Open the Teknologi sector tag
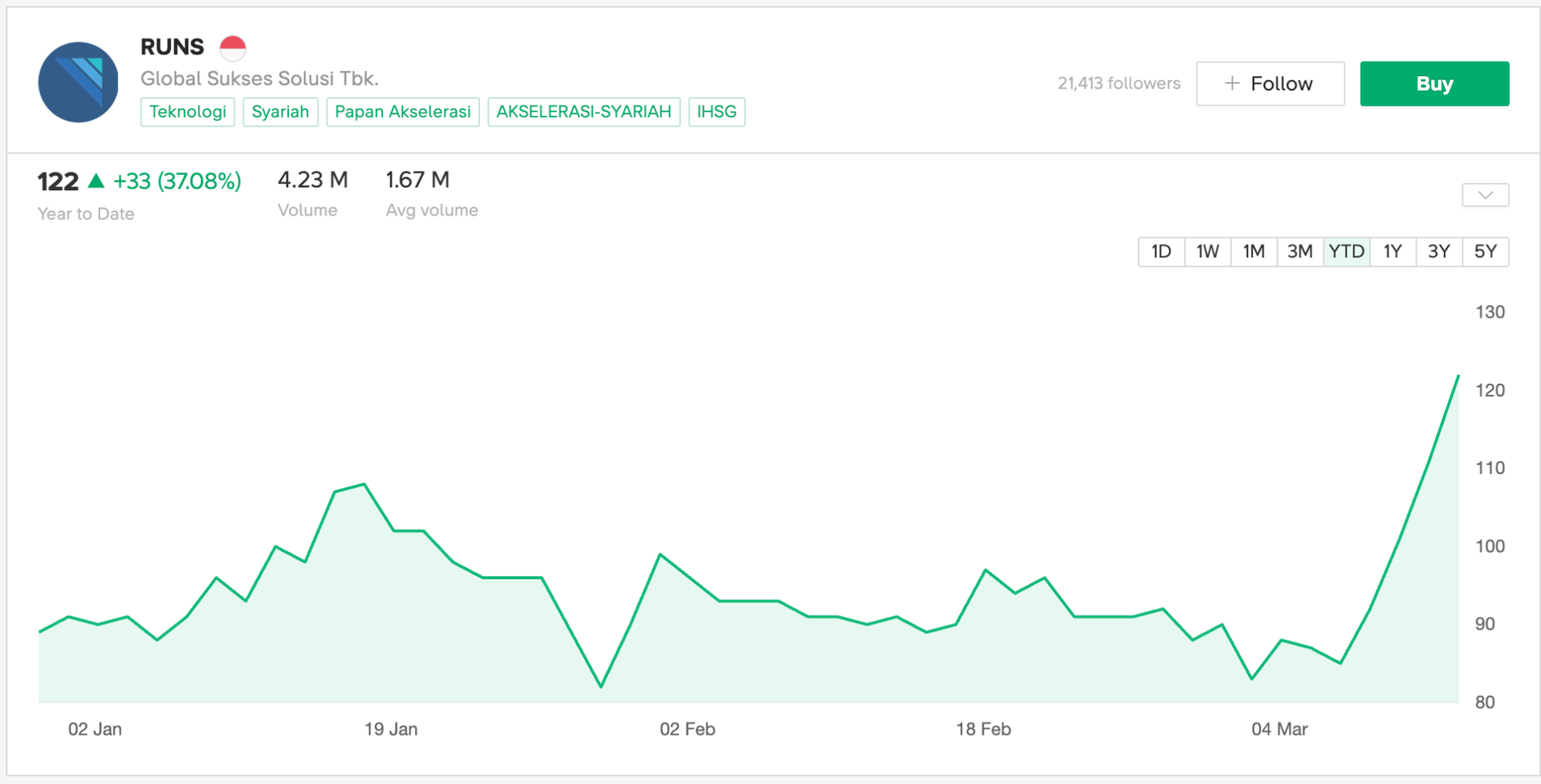The width and height of the screenshot is (1541, 784). tap(187, 112)
